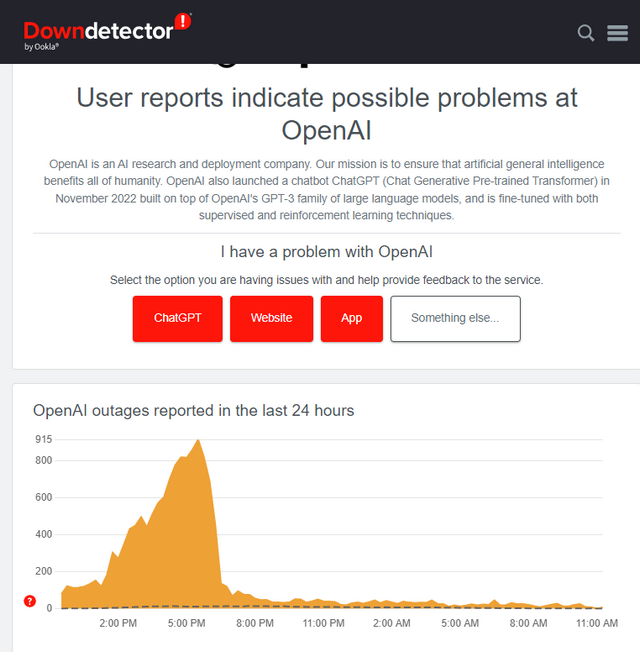Click the '600' y-axis value
640x652 pixels.
pos(44,497)
